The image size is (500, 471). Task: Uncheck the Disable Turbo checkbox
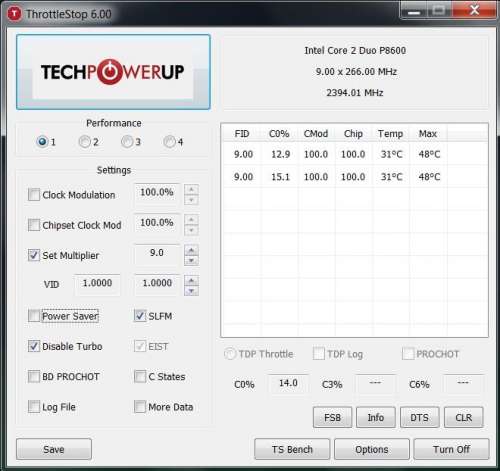click(x=34, y=346)
